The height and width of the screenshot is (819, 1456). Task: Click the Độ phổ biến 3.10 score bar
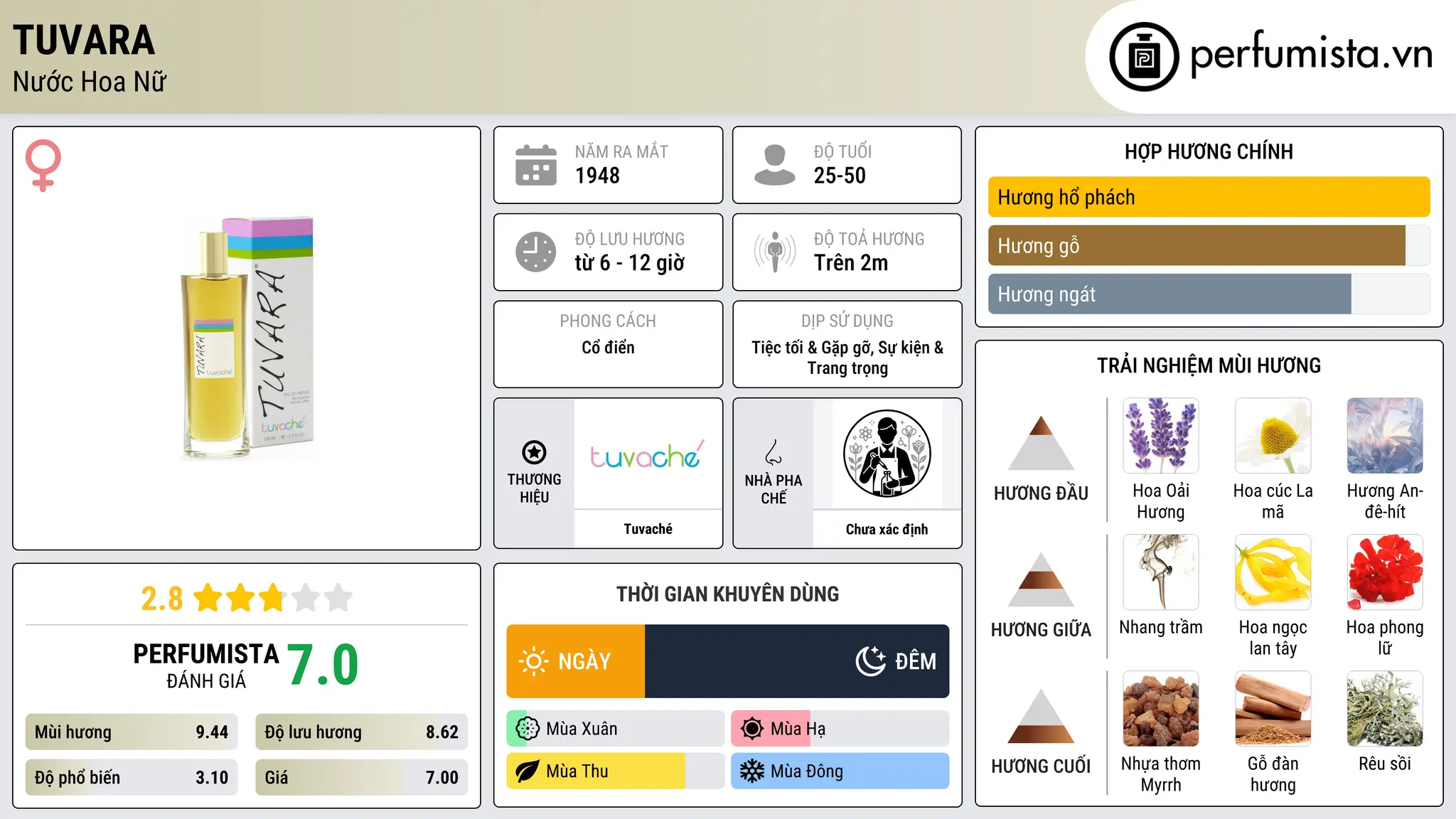(132, 778)
